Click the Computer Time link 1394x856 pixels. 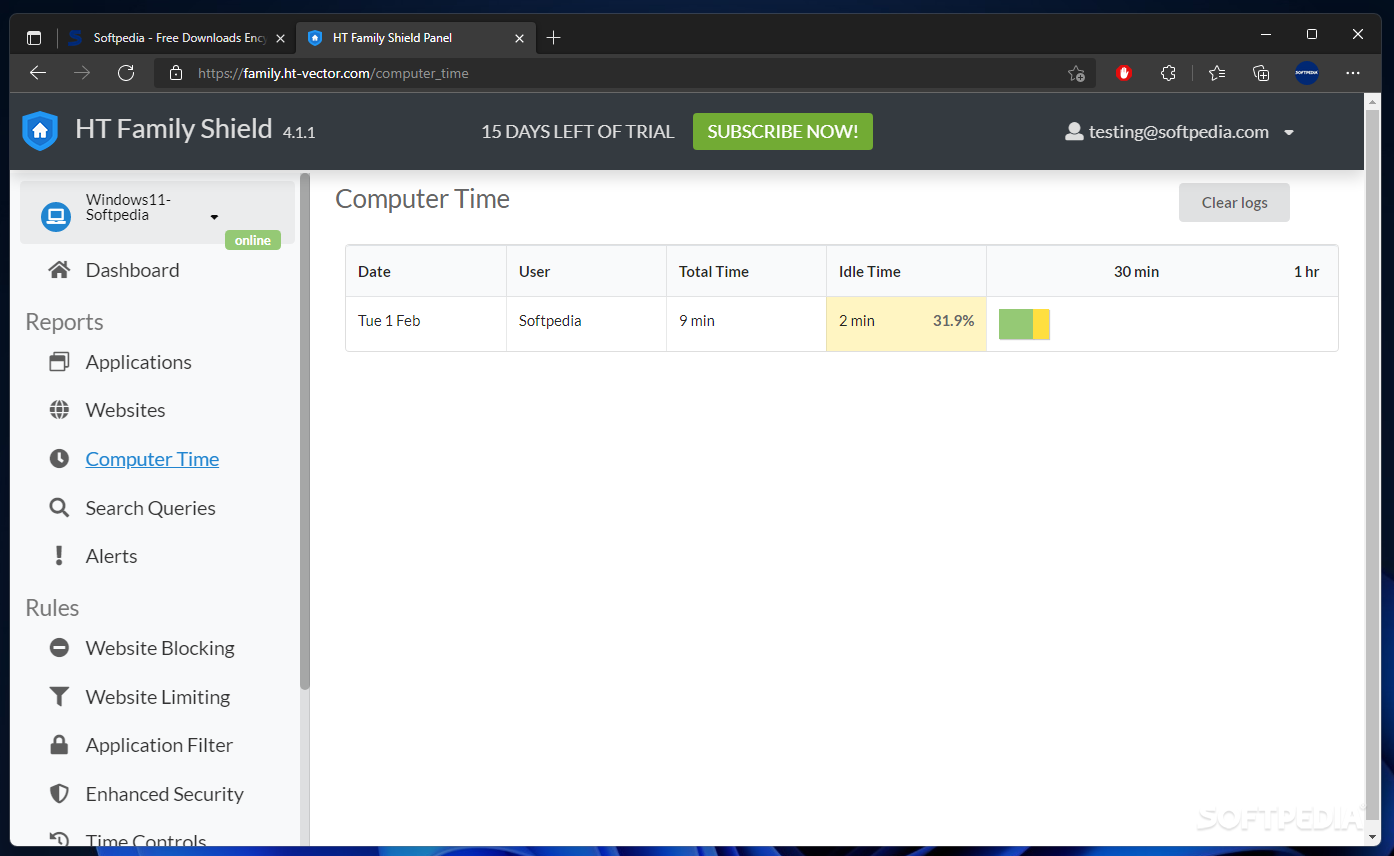click(x=152, y=459)
